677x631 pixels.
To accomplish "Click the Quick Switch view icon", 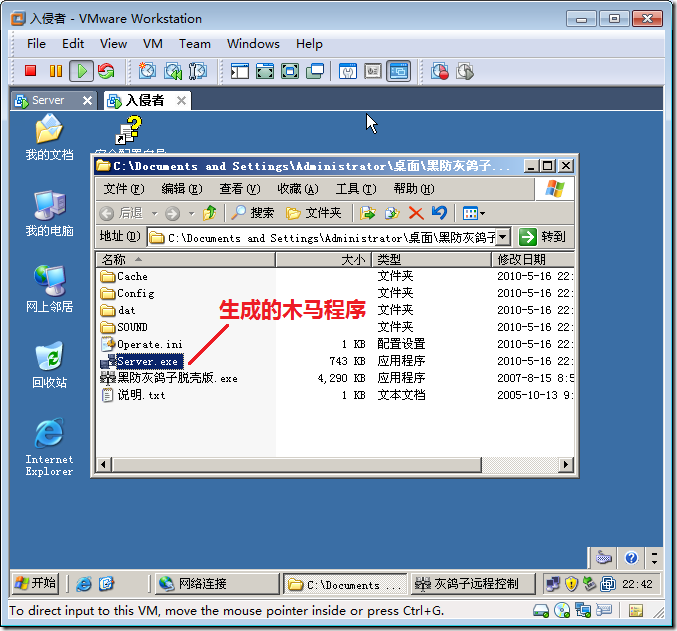I will (265, 71).
